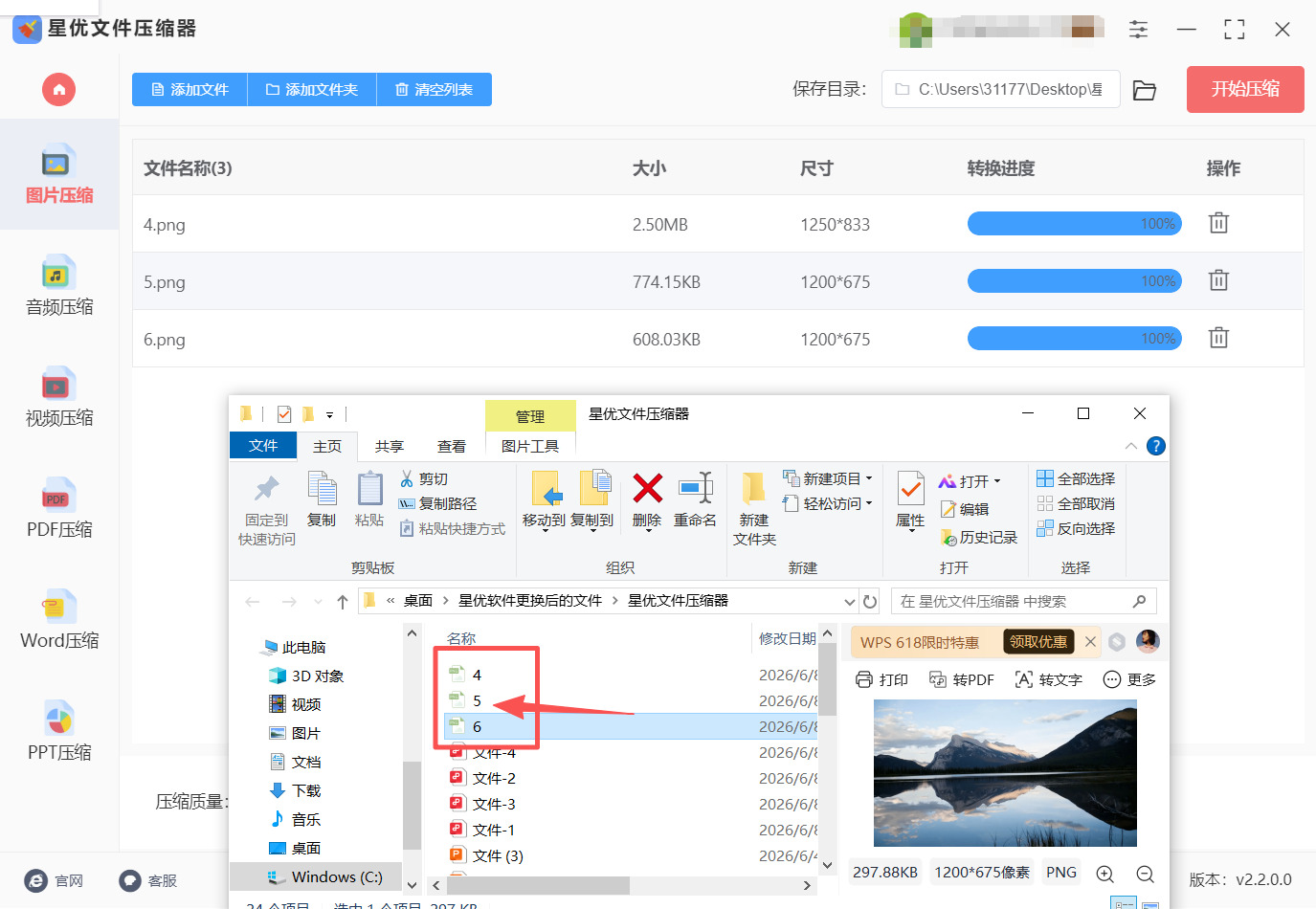Click search box 在 星优文件压缩器 中搜索
1316x909 pixels.
[x=1024, y=601]
